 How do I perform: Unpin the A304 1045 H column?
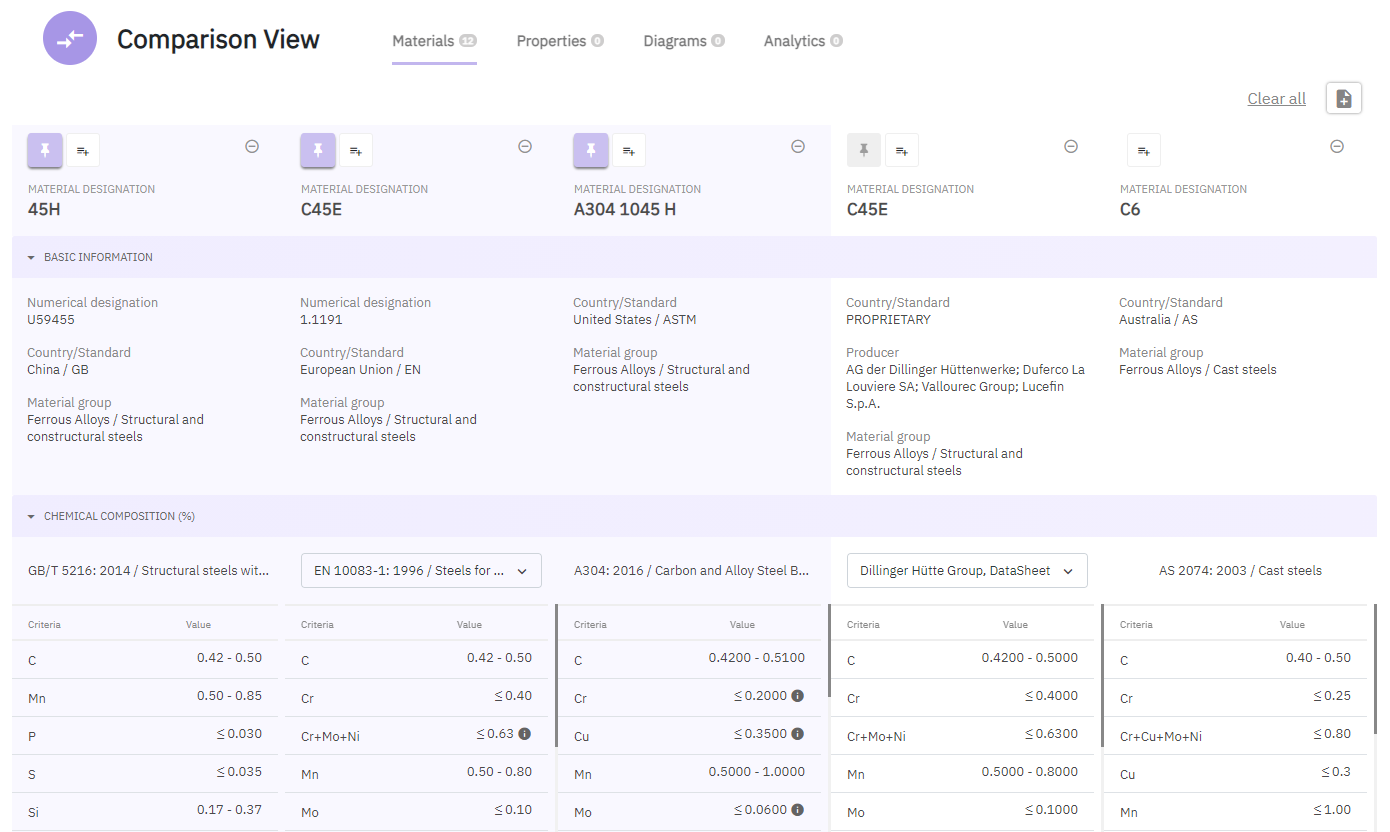591,150
